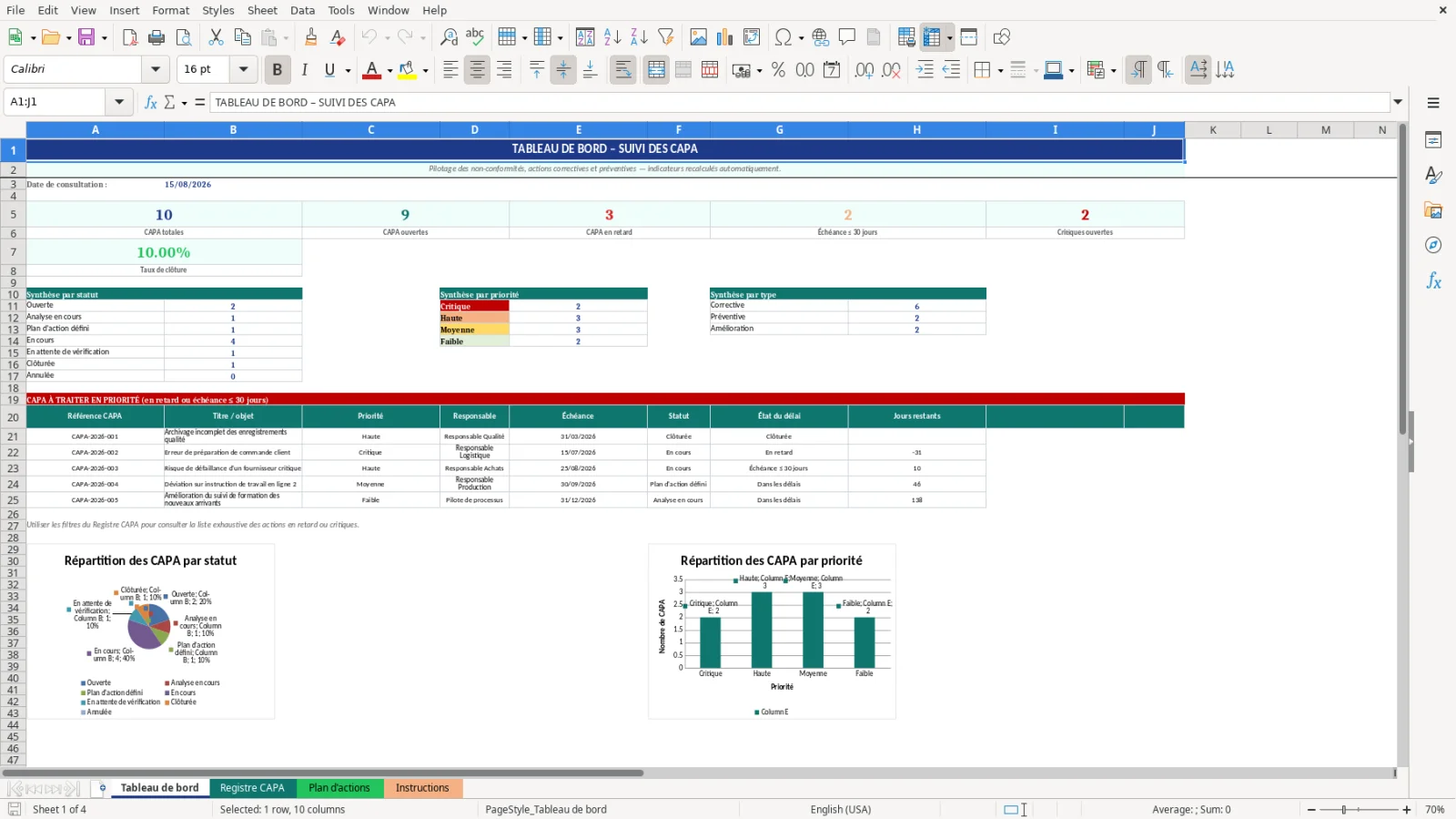Toggle Italic formatting button
Viewport: 1456px width, 819px height.
(x=304, y=69)
